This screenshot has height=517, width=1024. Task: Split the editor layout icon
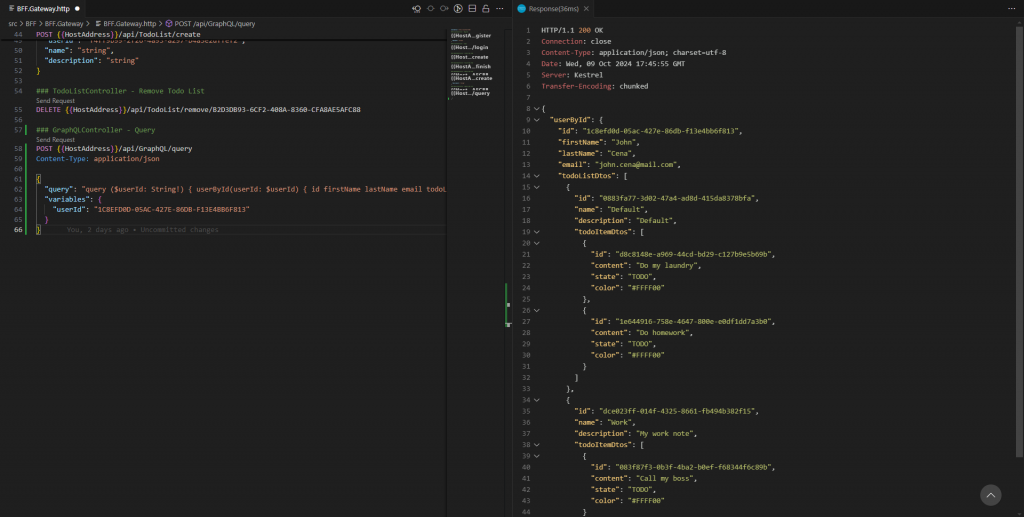click(472, 8)
